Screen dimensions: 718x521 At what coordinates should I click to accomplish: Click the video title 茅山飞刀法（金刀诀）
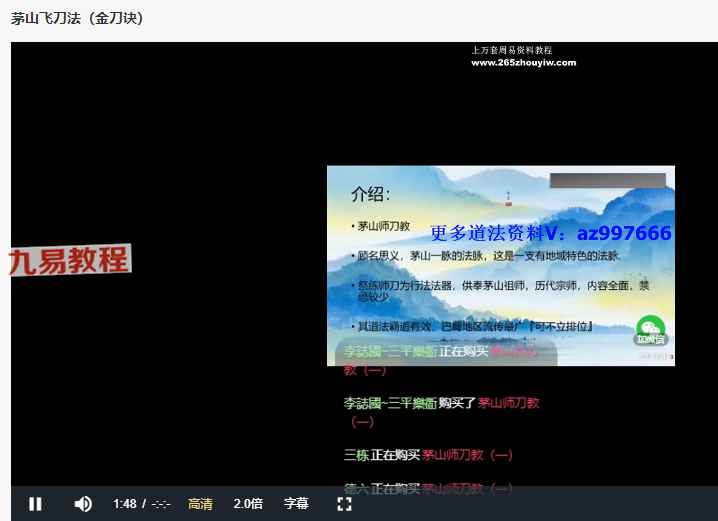pos(77,18)
